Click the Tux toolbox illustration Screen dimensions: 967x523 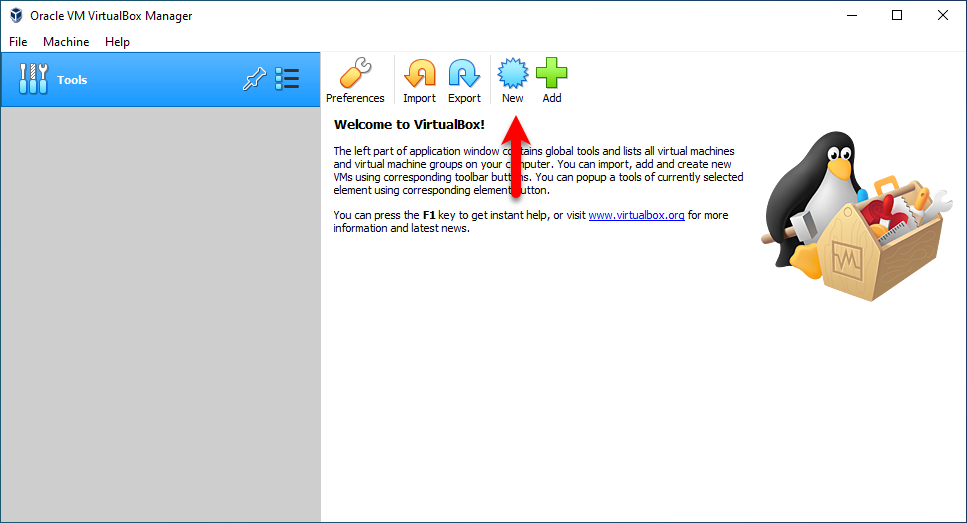coord(857,215)
